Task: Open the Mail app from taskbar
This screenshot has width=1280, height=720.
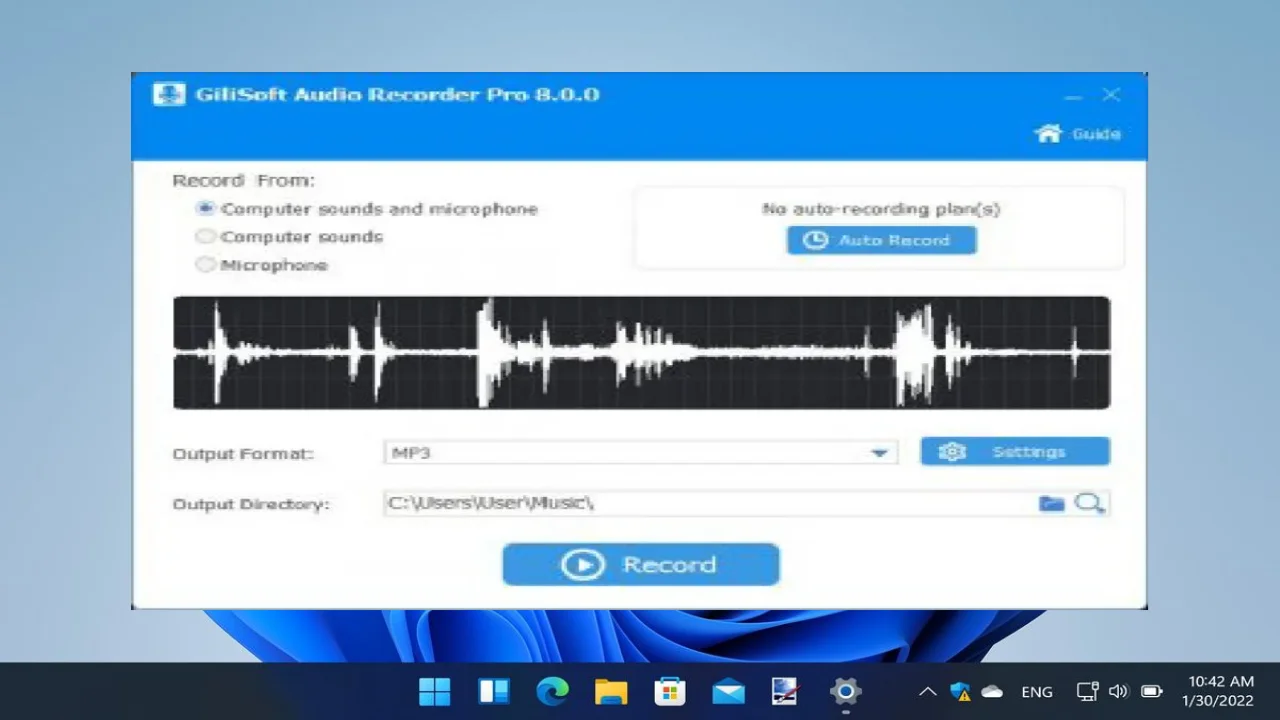Action: 728,691
